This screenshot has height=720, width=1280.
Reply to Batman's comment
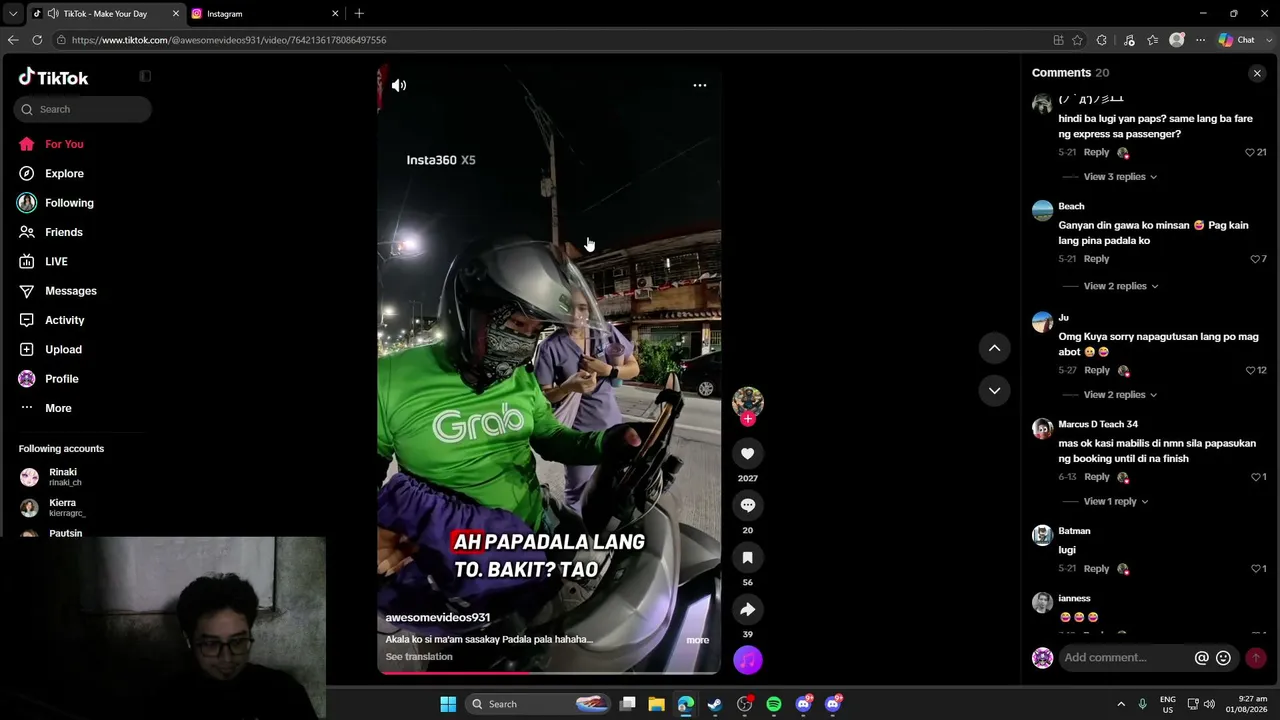[x=1096, y=569]
